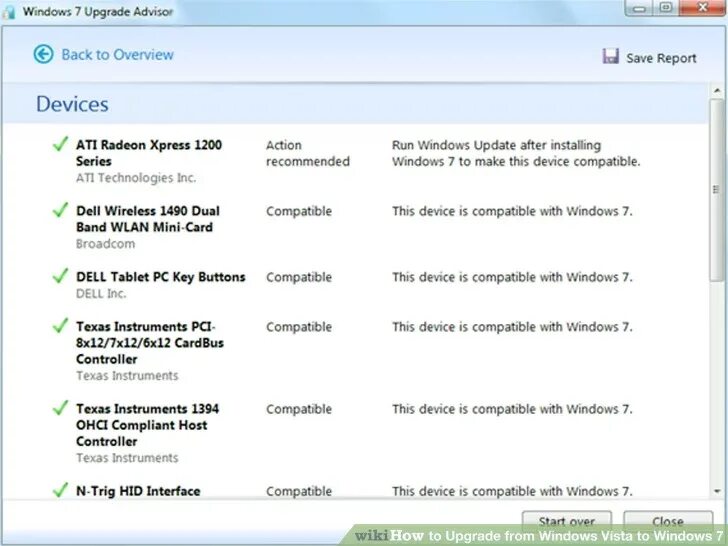Select the Dell Wireless 1490 Dual Band WLAN Mini-Card name
728x546 pixels.
coord(148,219)
